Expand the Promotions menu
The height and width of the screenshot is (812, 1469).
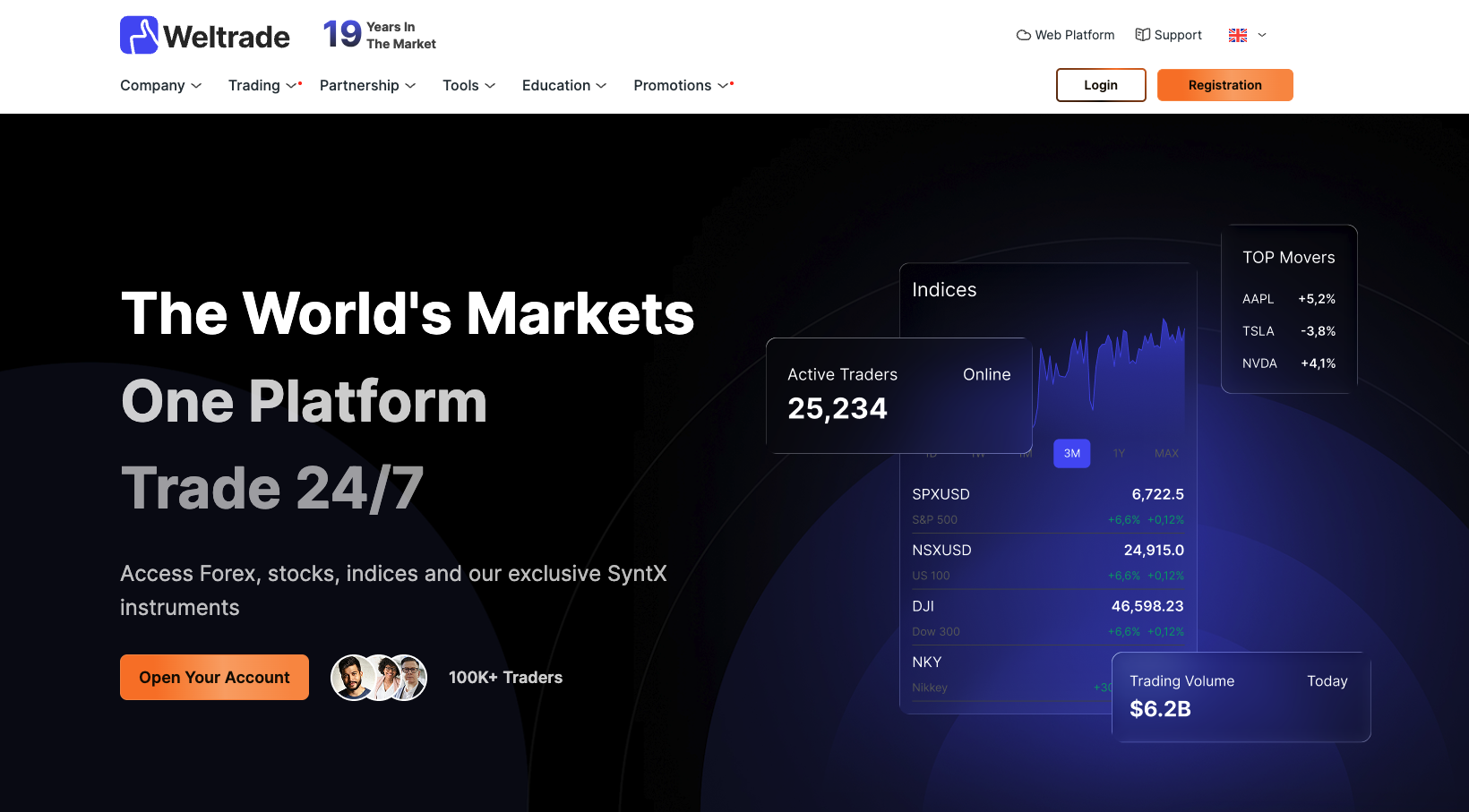click(x=681, y=85)
